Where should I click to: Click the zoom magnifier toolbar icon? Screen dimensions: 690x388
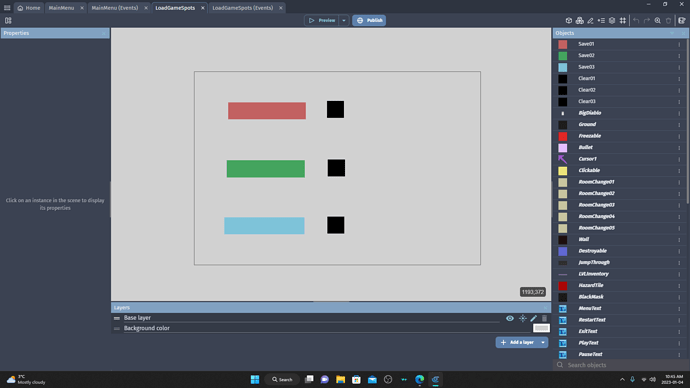pos(657,21)
